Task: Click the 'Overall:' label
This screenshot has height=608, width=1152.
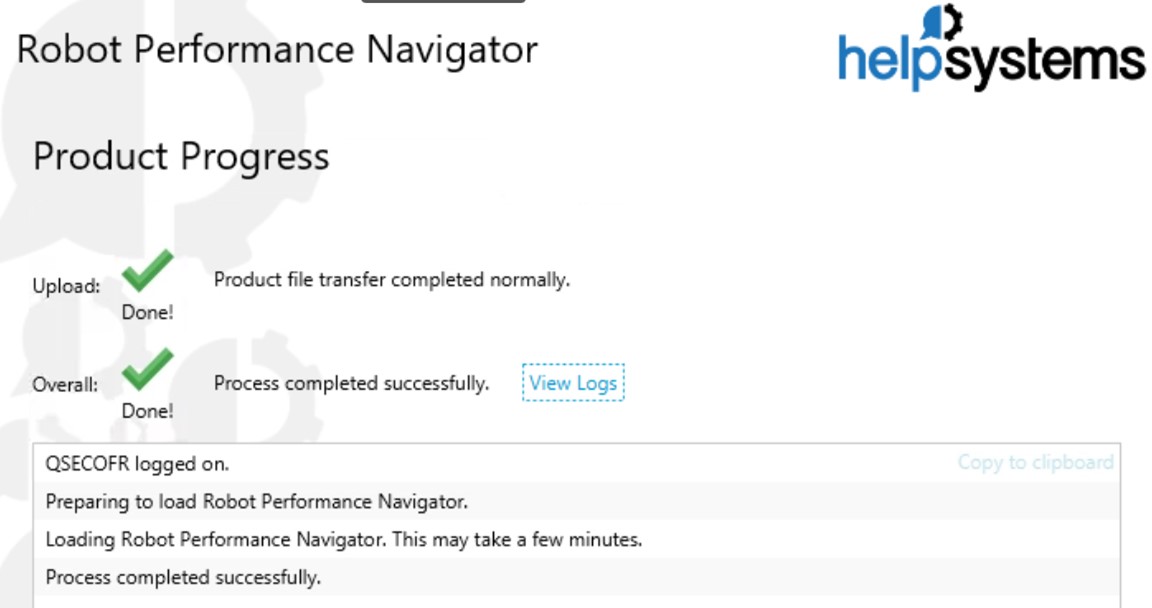Action: point(66,385)
